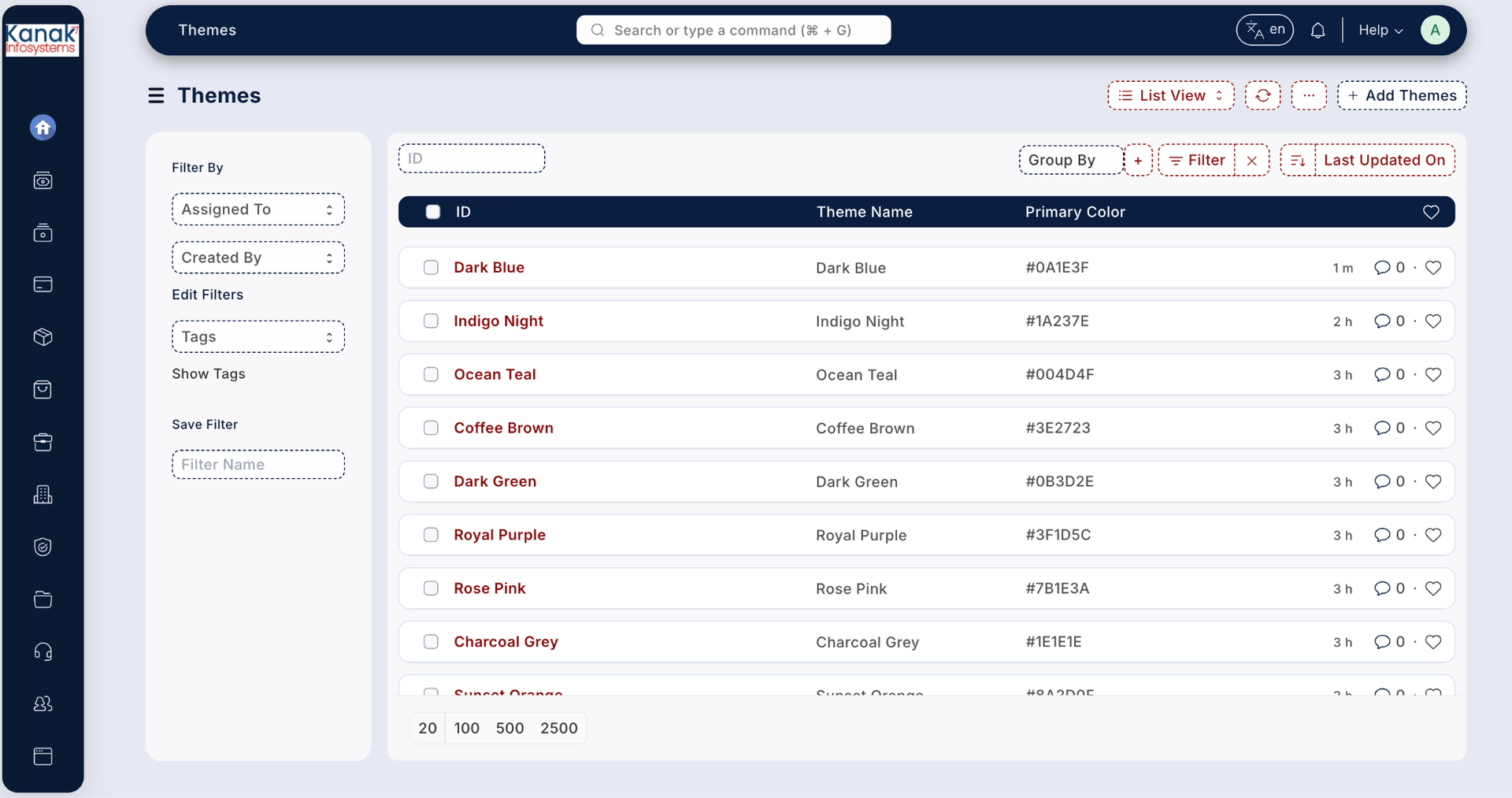The width and height of the screenshot is (1512, 798).
Task: Open the window/browser sidebar icon at the bottom
Action: tap(43, 756)
